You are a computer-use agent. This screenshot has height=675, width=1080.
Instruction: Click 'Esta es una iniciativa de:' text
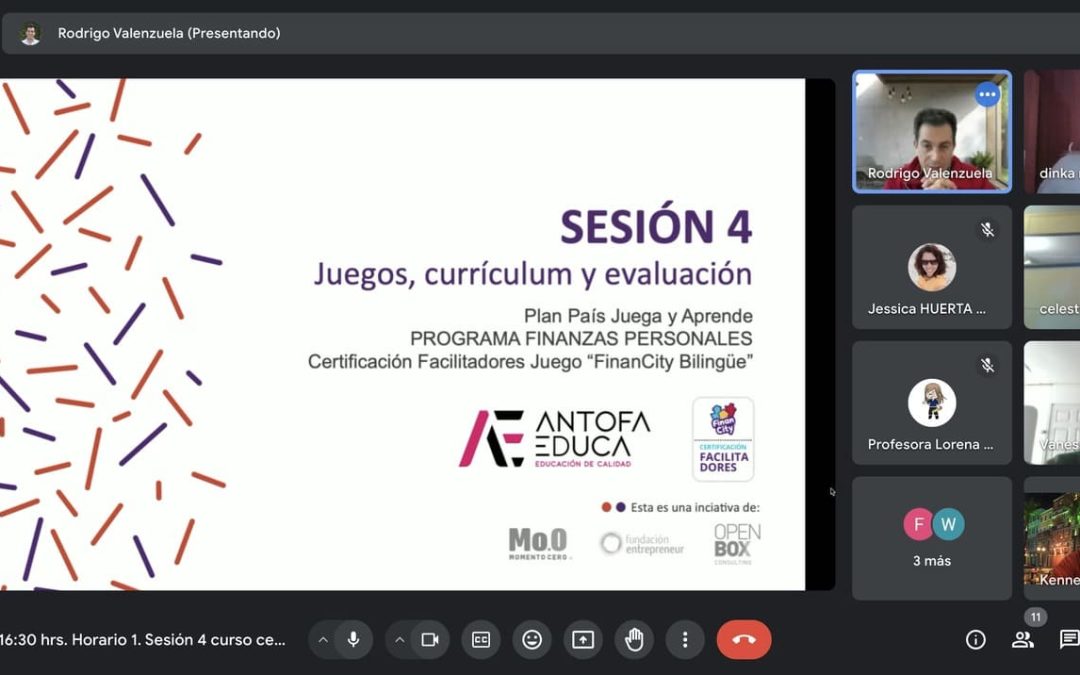[x=695, y=508]
